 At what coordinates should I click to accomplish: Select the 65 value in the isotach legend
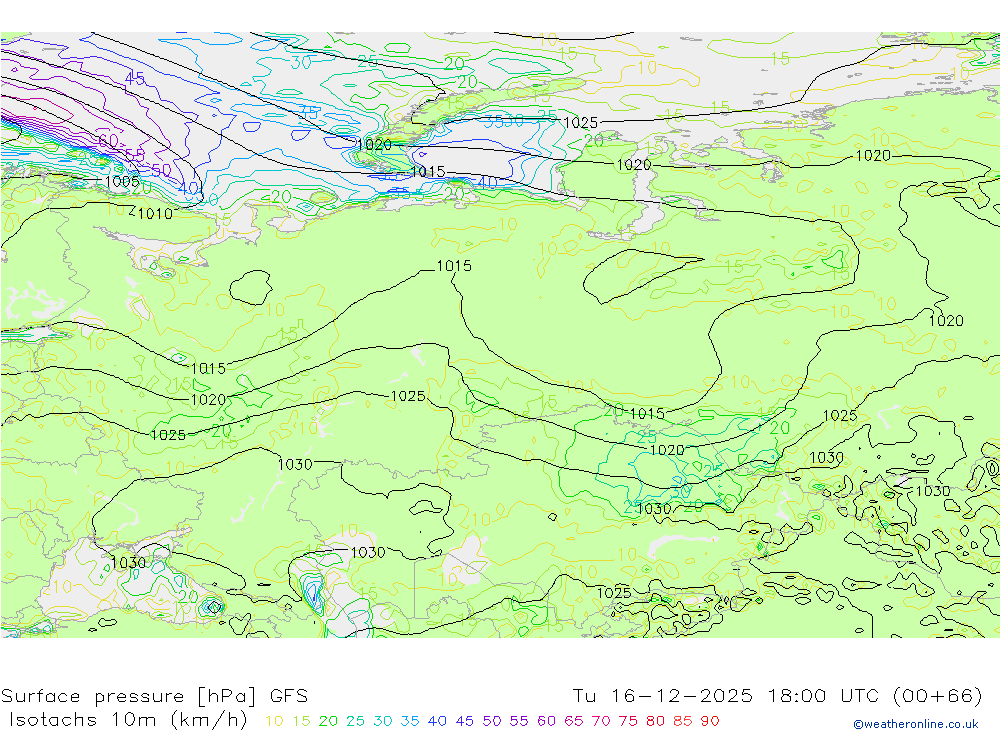click(573, 722)
